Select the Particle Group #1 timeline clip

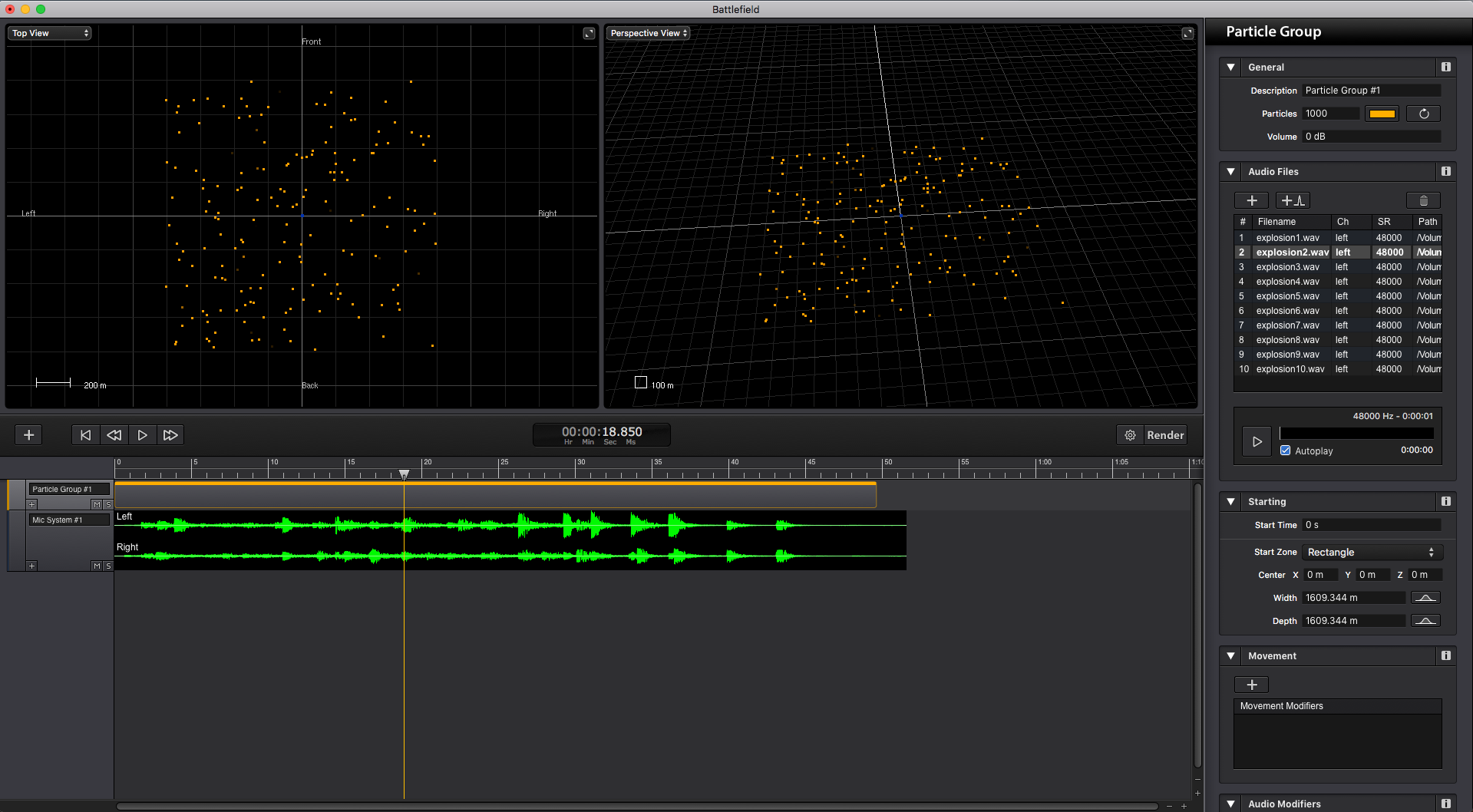[x=495, y=495]
